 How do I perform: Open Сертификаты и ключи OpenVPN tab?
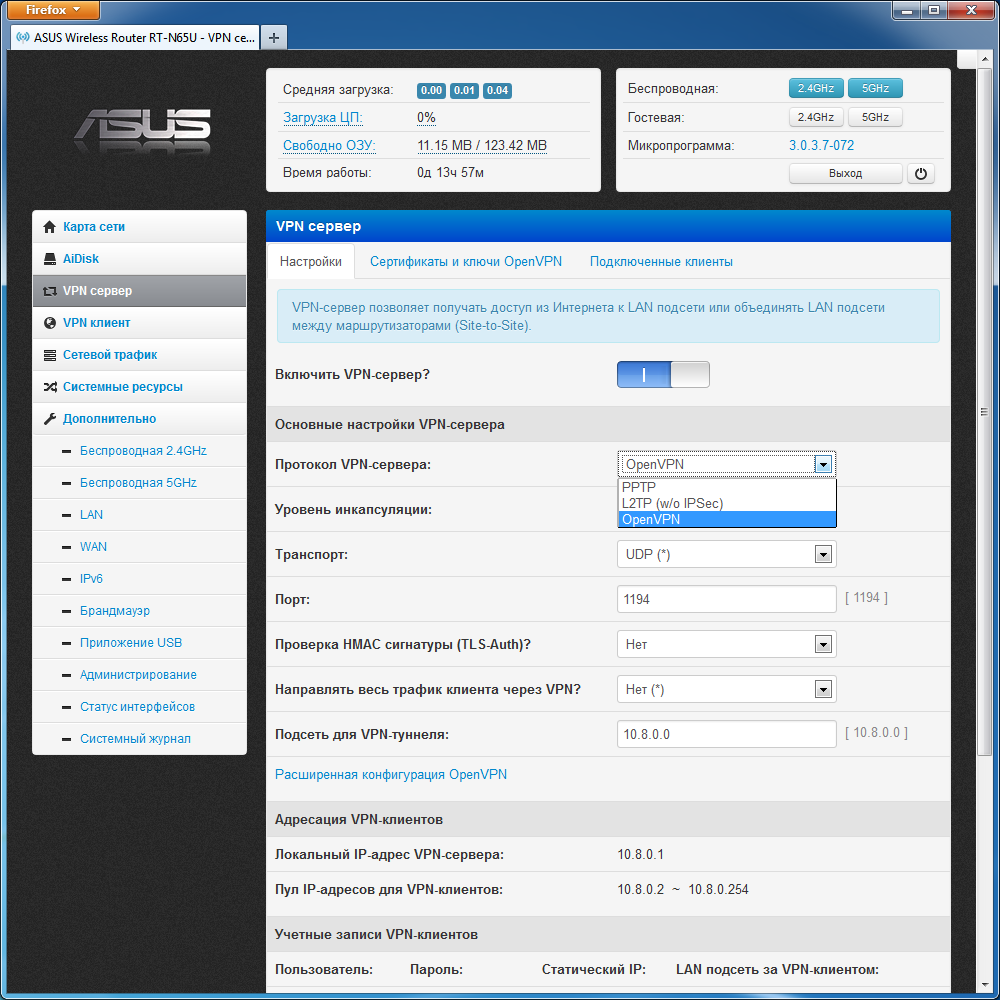click(x=466, y=261)
